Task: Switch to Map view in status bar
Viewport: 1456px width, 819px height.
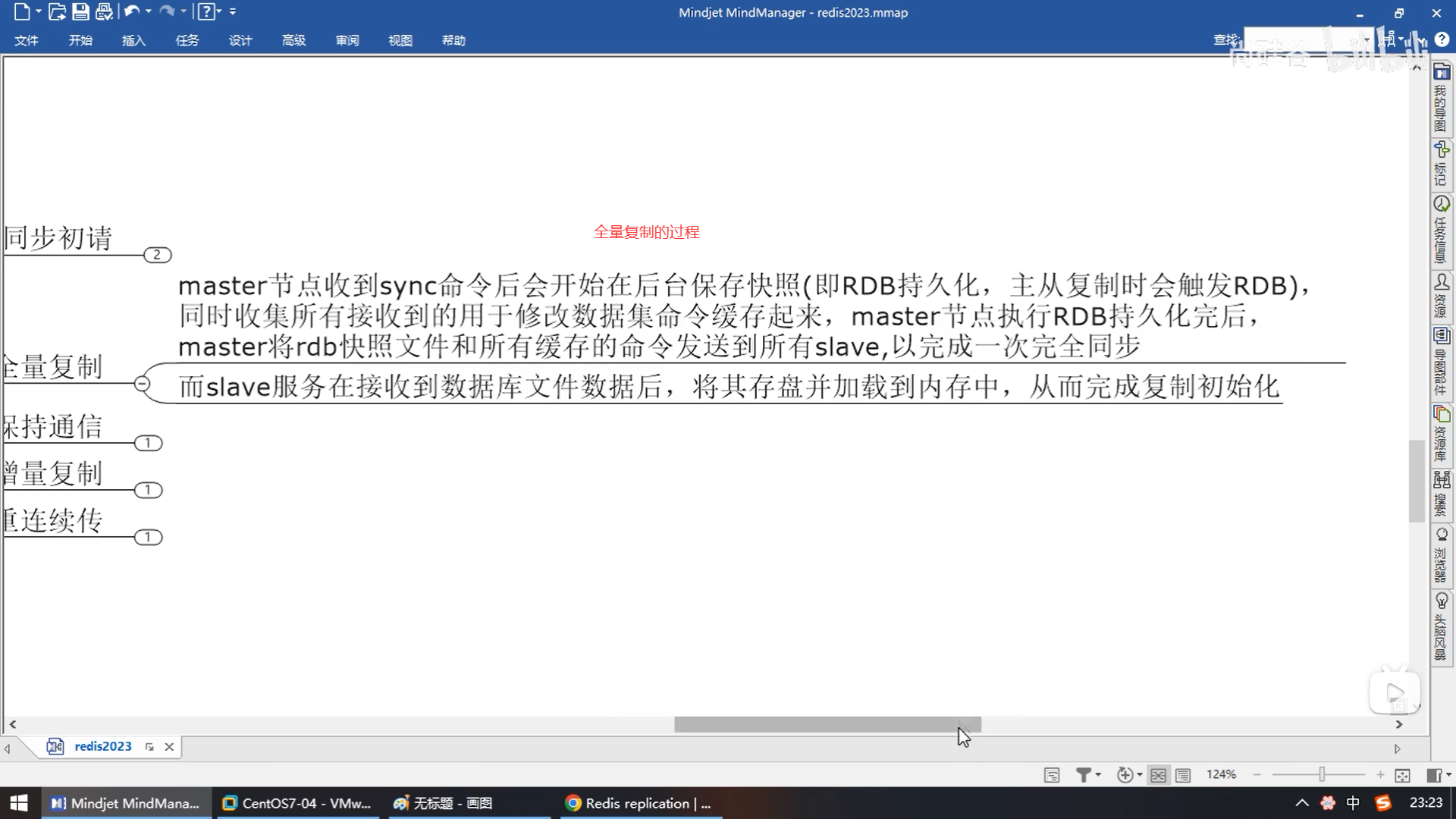Action: point(1158,775)
